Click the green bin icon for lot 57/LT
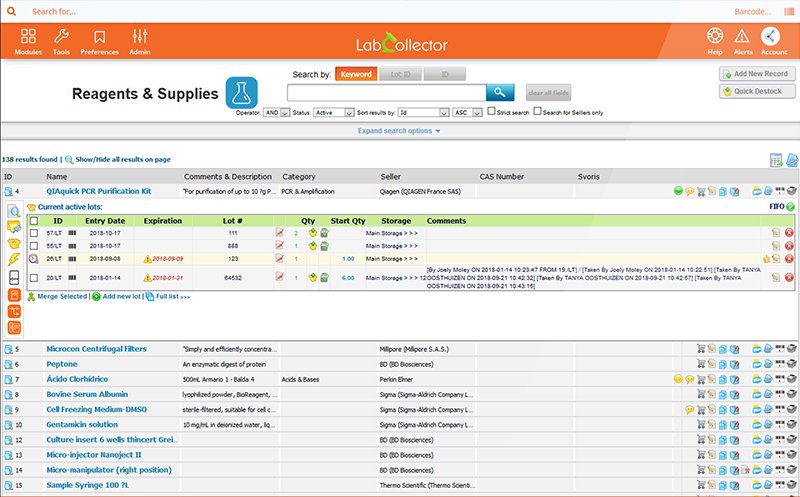 324,233
